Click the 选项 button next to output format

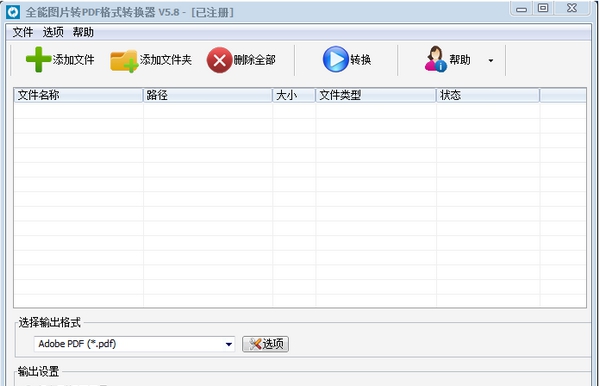coord(266,344)
